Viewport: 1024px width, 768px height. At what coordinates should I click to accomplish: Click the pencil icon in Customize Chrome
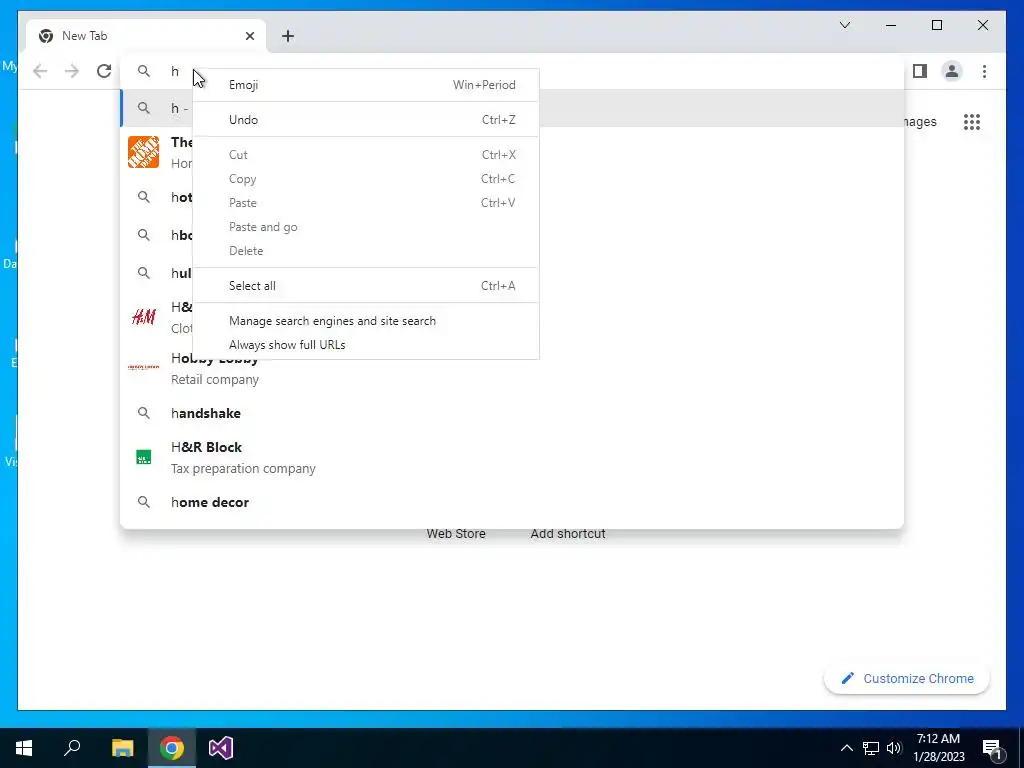coord(847,678)
